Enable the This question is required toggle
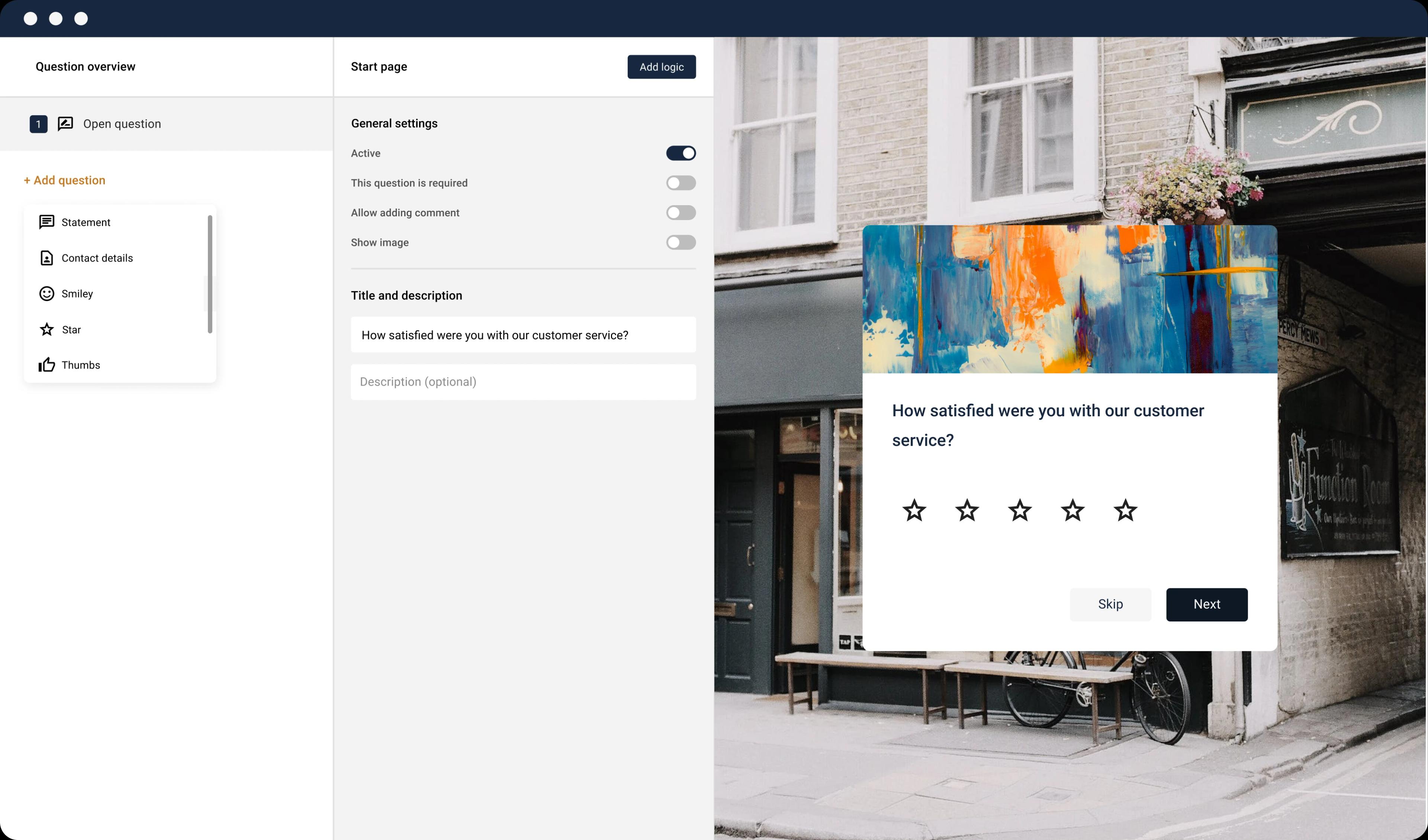Image resolution: width=1428 pixels, height=840 pixels. click(681, 182)
